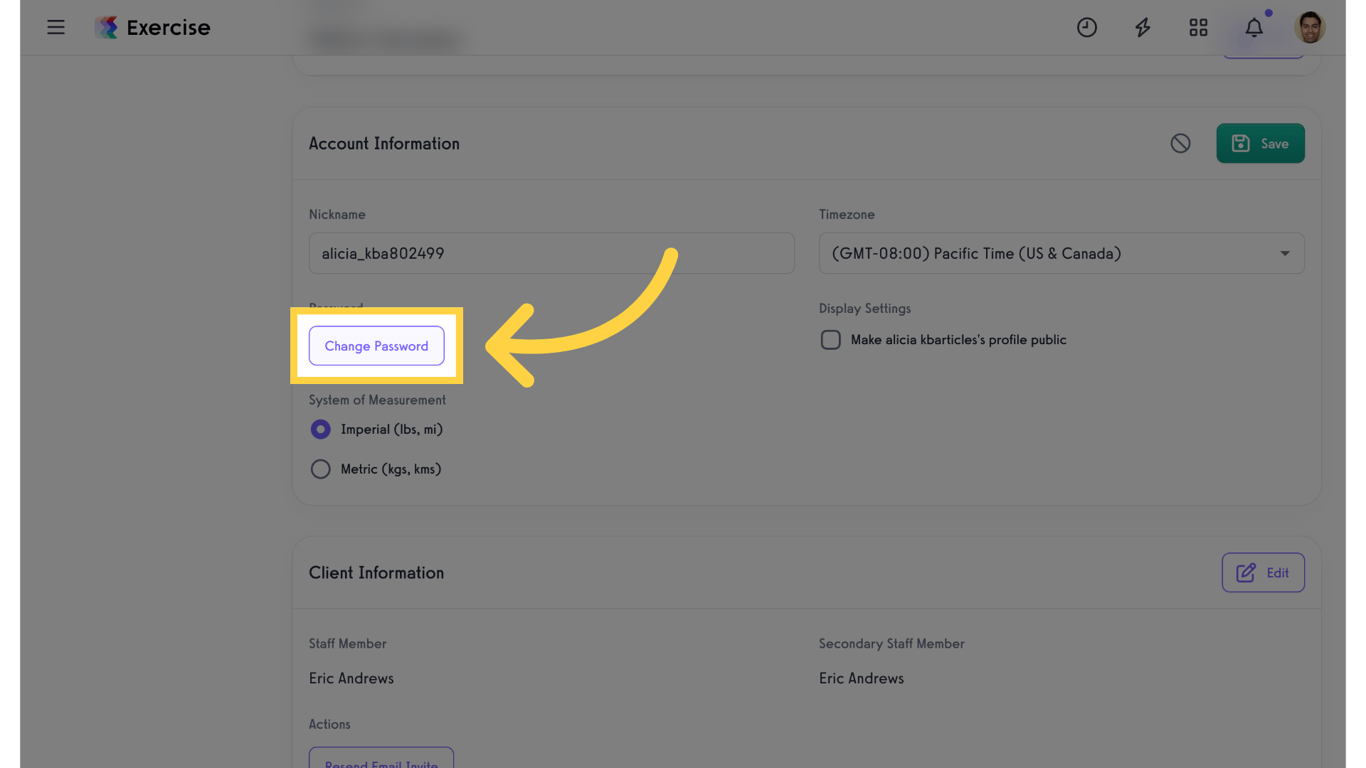Click the pencil icon on the Edit button
The image size is (1366, 768).
tap(1247, 572)
